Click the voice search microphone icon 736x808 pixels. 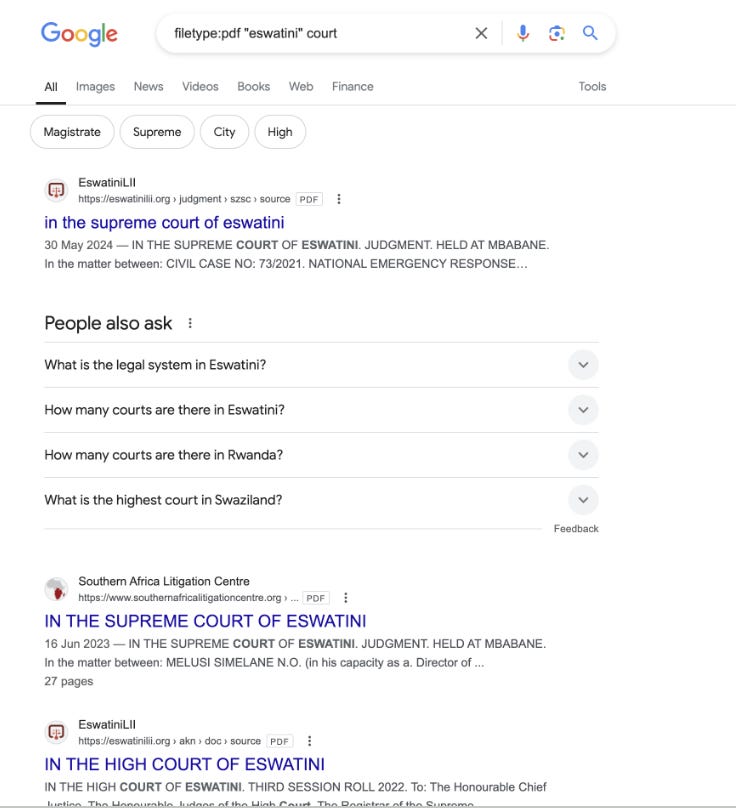[x=522, y=32]
